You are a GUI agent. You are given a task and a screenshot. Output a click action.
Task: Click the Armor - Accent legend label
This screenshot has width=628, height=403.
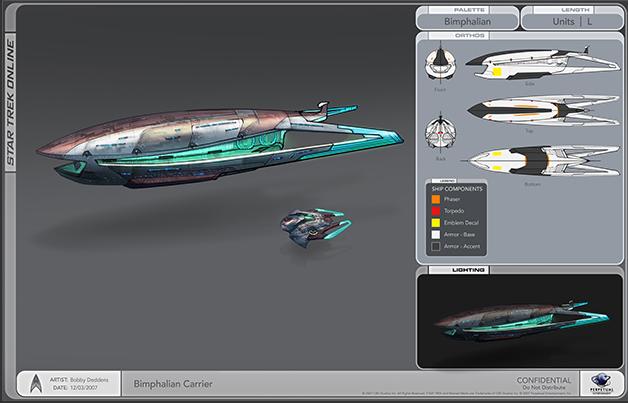[x=462, y=246]
